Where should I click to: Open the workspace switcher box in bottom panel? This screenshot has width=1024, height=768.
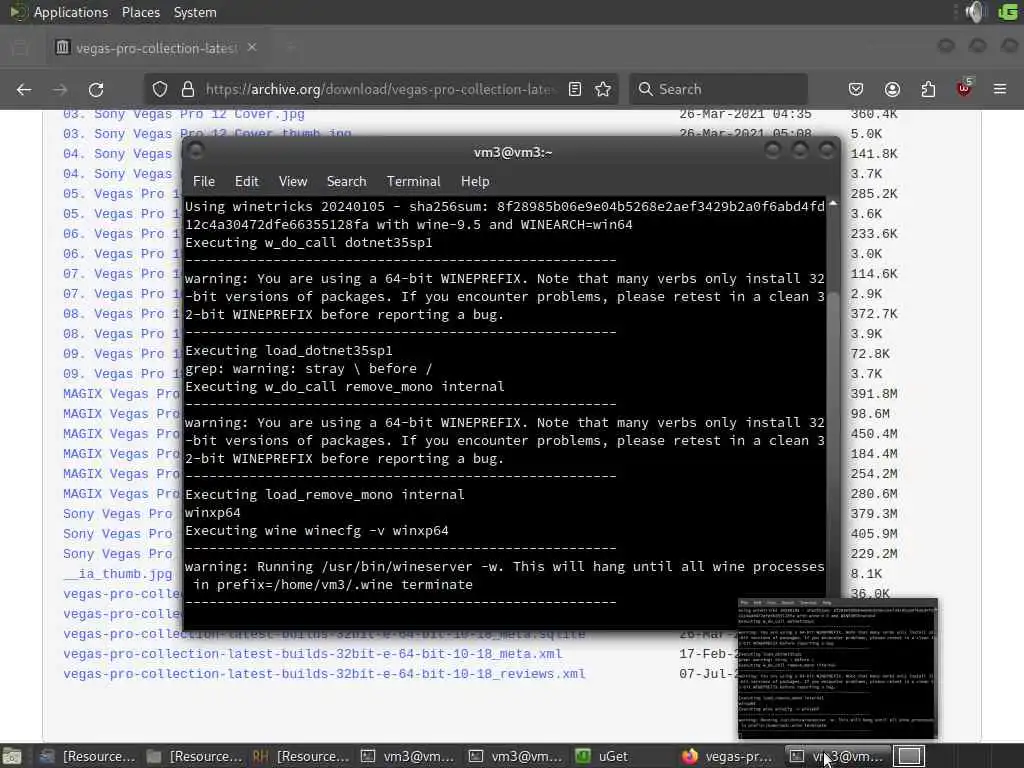(x=909, y=756)
